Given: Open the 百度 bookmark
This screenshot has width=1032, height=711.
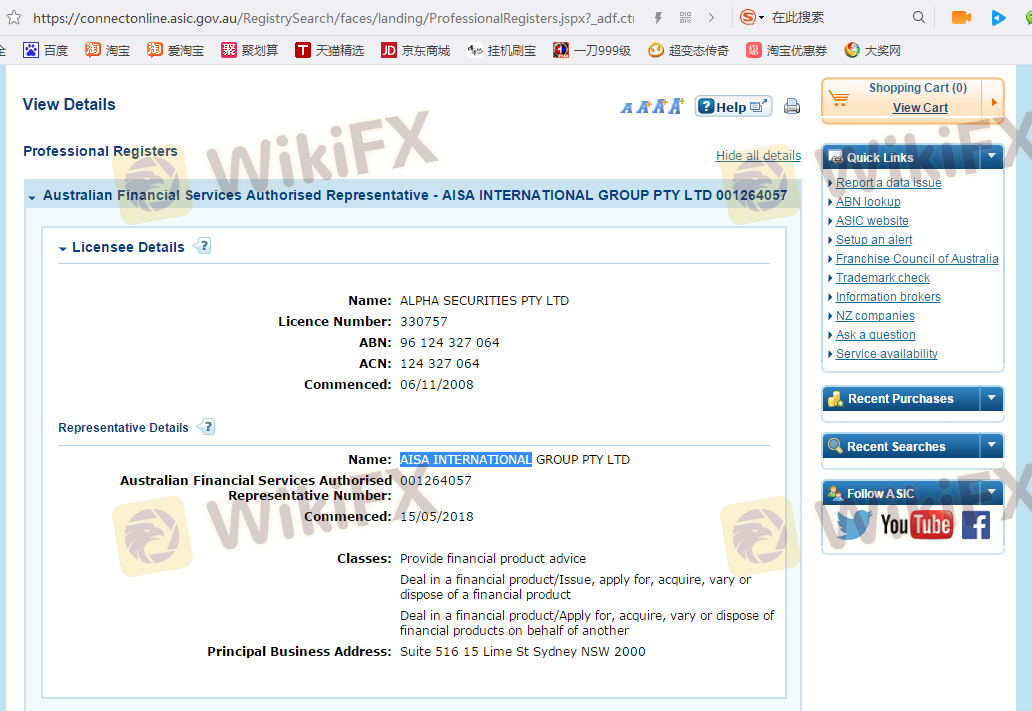Looking at the screenshot, I should [46, 50].
